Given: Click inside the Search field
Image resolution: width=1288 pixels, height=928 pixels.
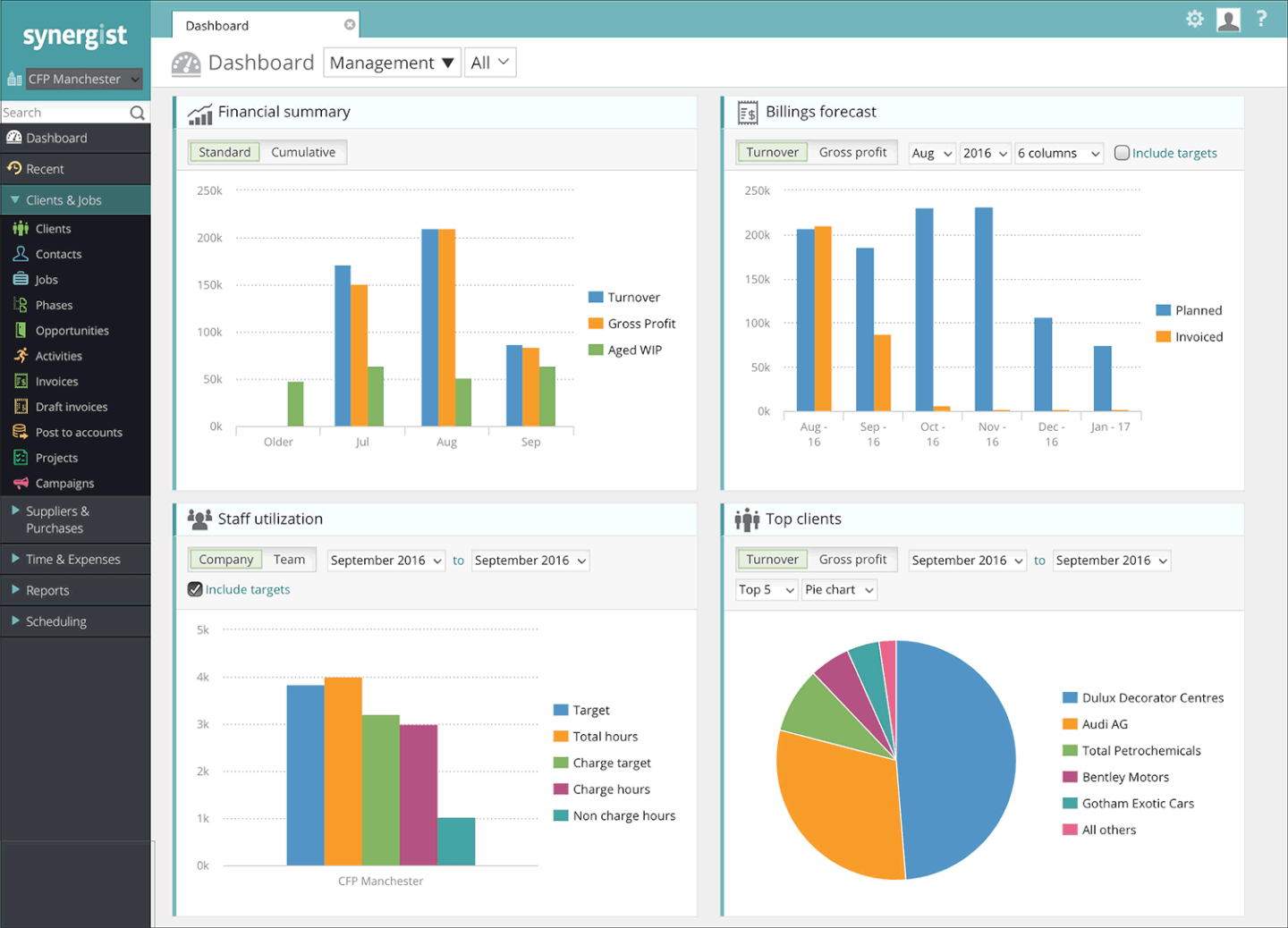Looking at the screenshot, I should (63, 112).
